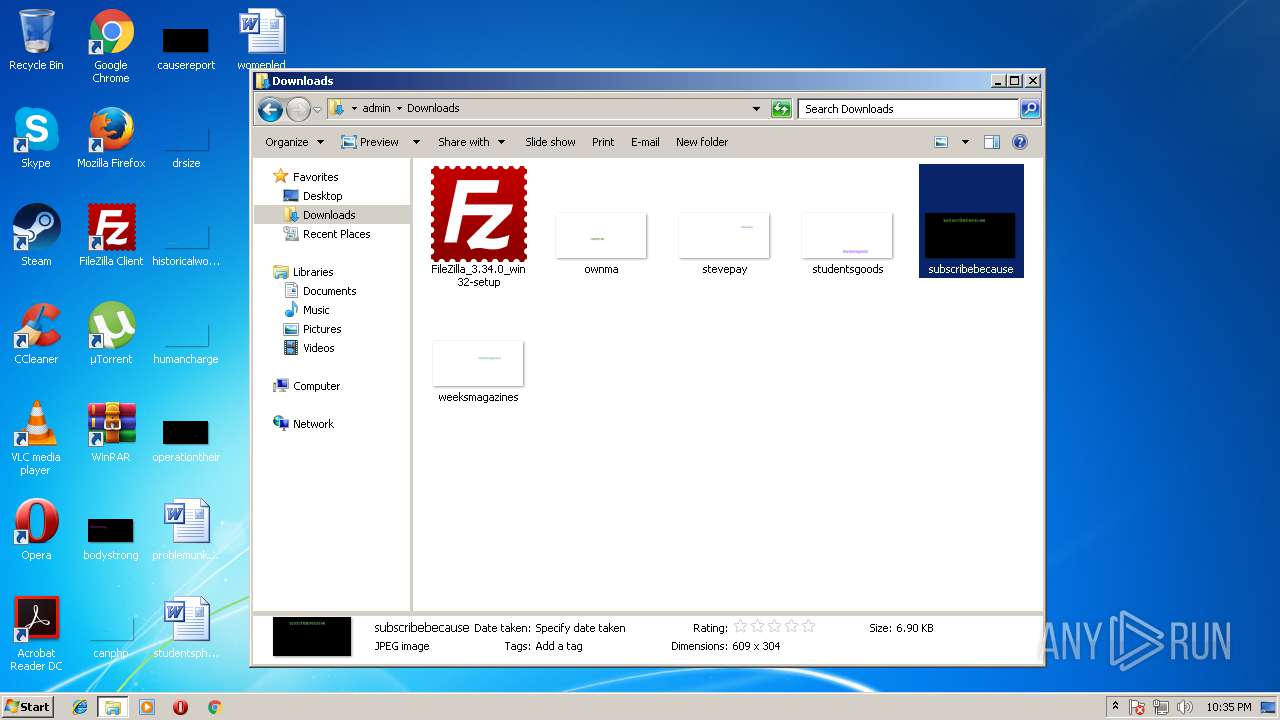Open the Explorer Help button
This screenshot has height=720, width=1280.
(1020, 142)
